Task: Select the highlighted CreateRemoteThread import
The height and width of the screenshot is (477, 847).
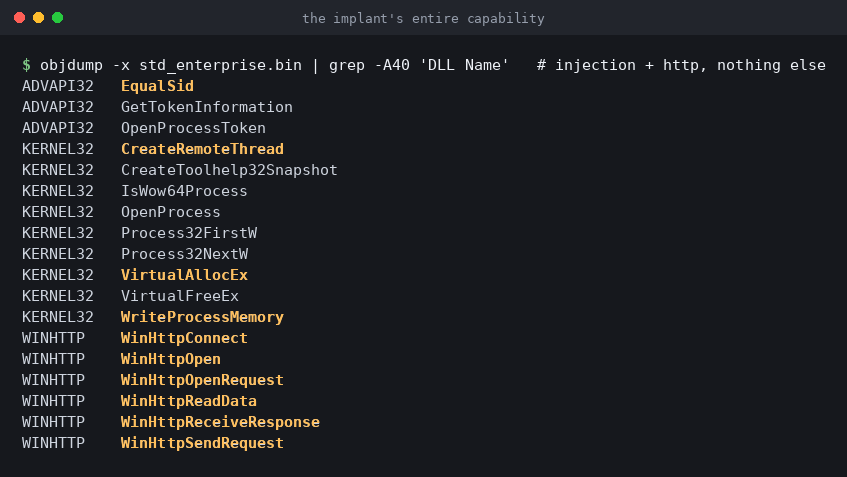Action: click(203, 149)
